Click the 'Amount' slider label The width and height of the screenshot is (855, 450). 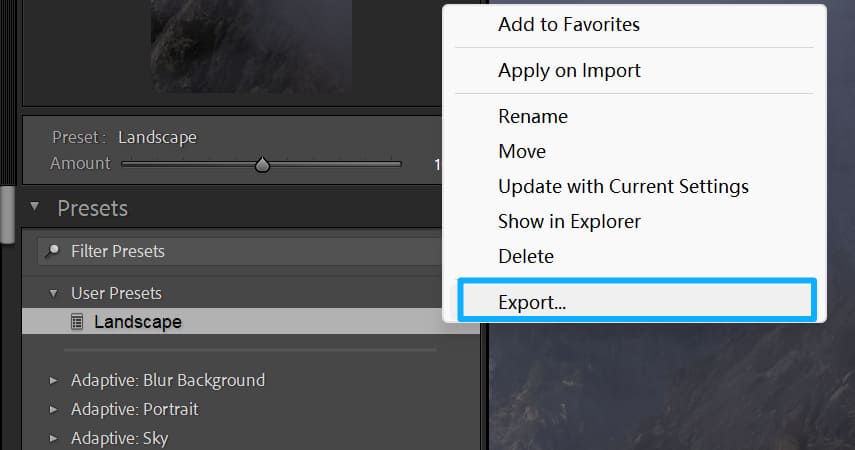point(80,163)
